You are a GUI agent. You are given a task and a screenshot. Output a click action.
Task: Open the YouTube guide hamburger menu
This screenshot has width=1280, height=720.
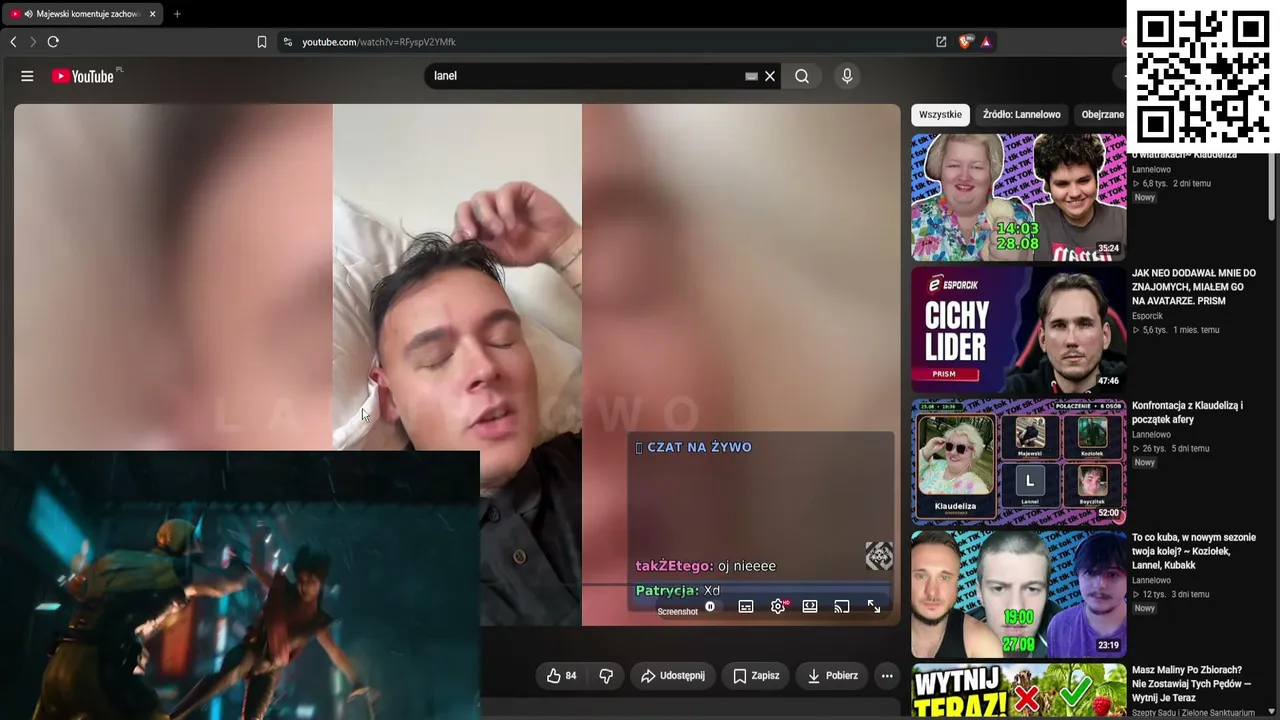coord(27,76)
